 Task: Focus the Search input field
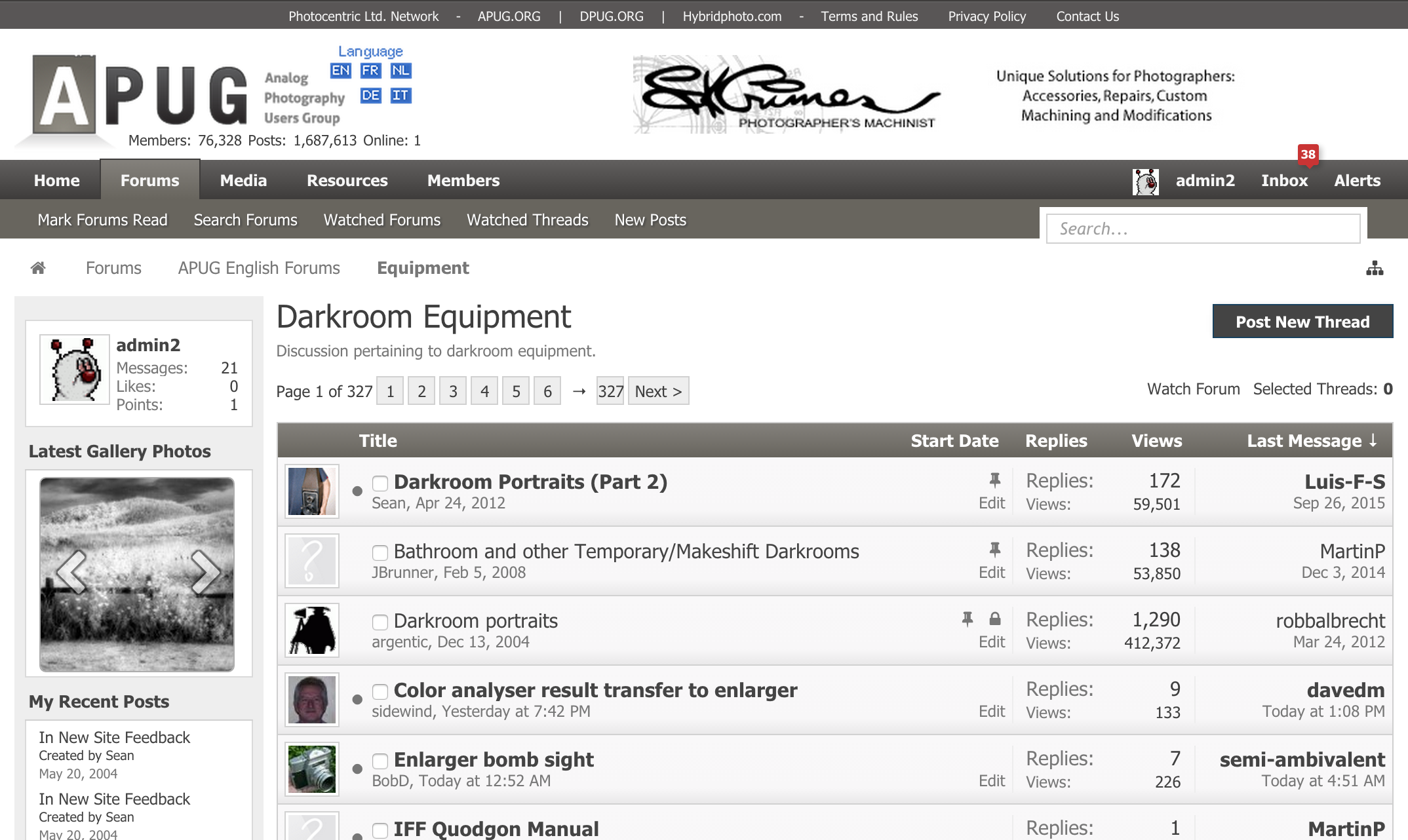coord(1203,229)
